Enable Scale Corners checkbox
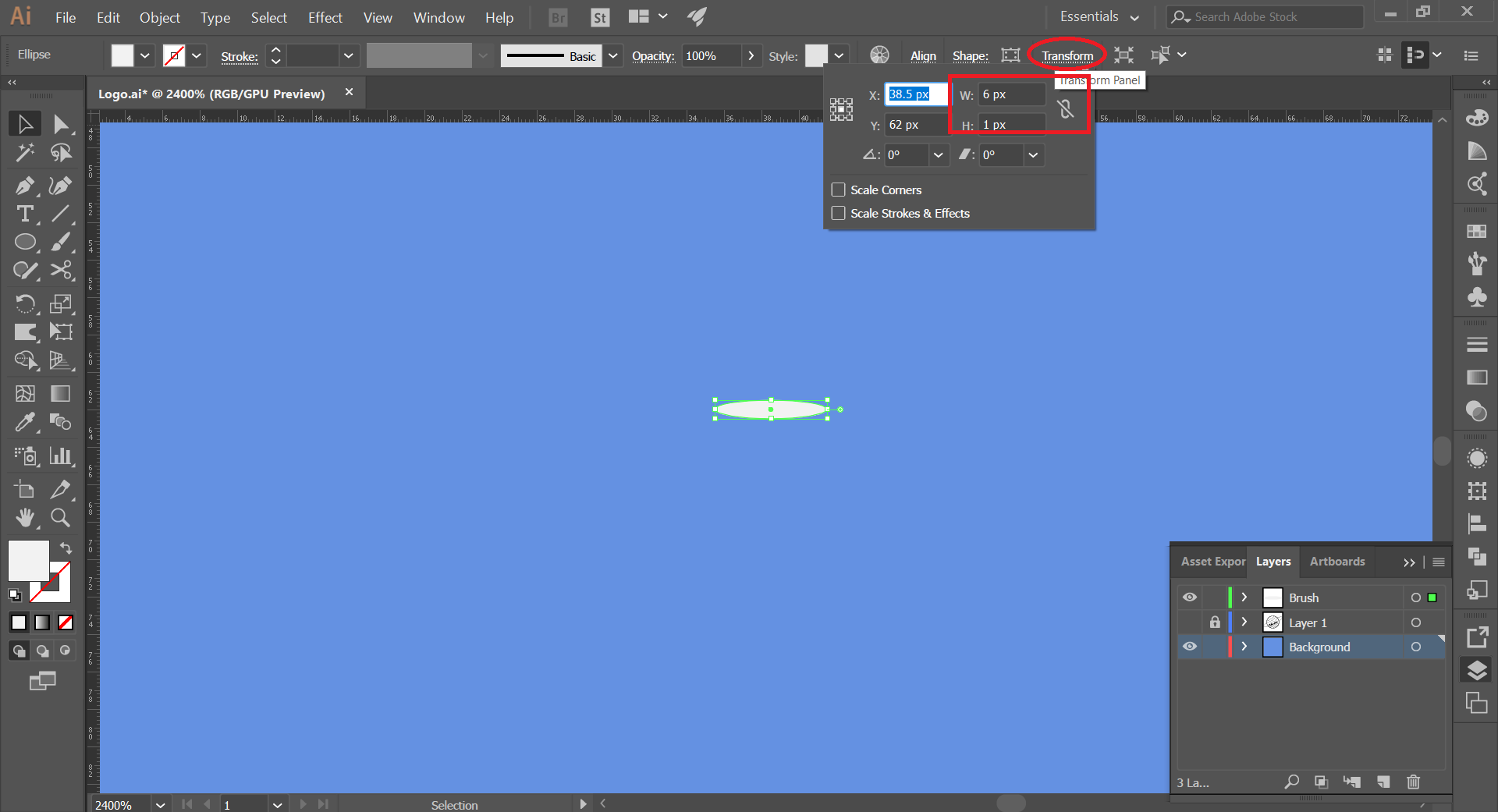This screenshot has height=812, width=1498. pos(839,190)
